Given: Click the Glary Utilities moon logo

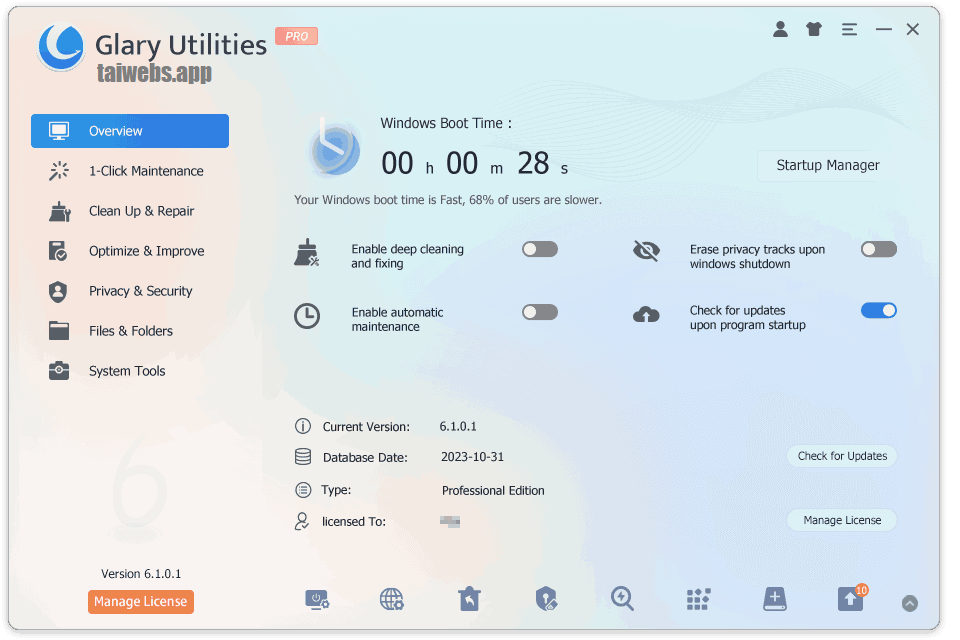Looking at the screenshot, I should [x=61, y=47].
